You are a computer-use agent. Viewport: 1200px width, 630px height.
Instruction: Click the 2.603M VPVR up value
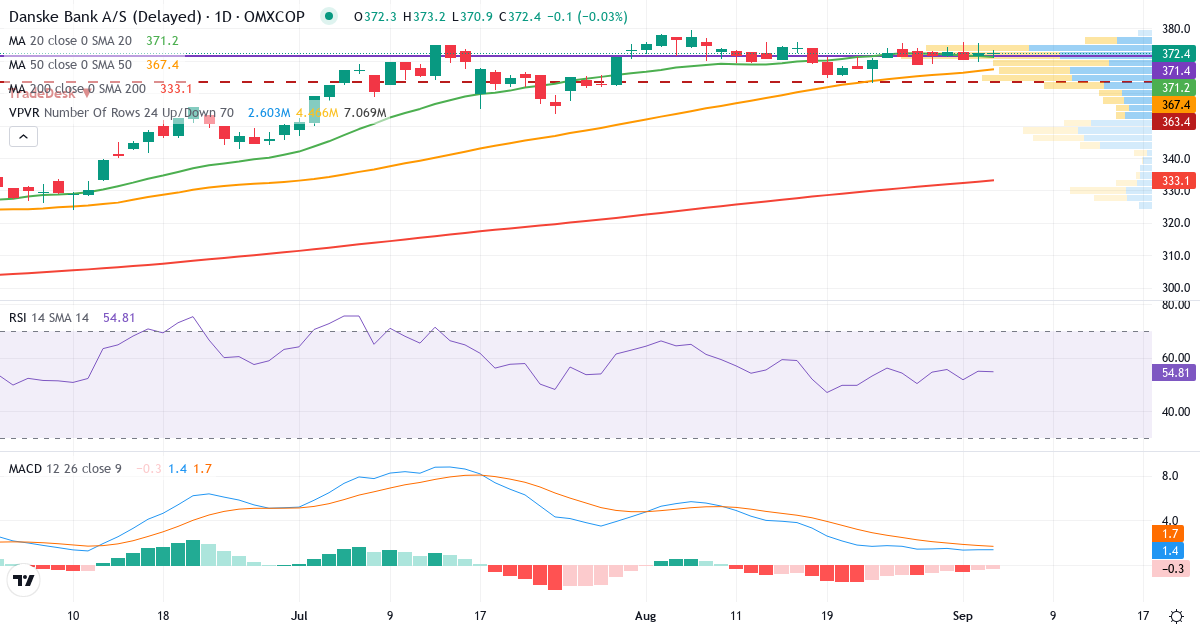coord(269,113)
